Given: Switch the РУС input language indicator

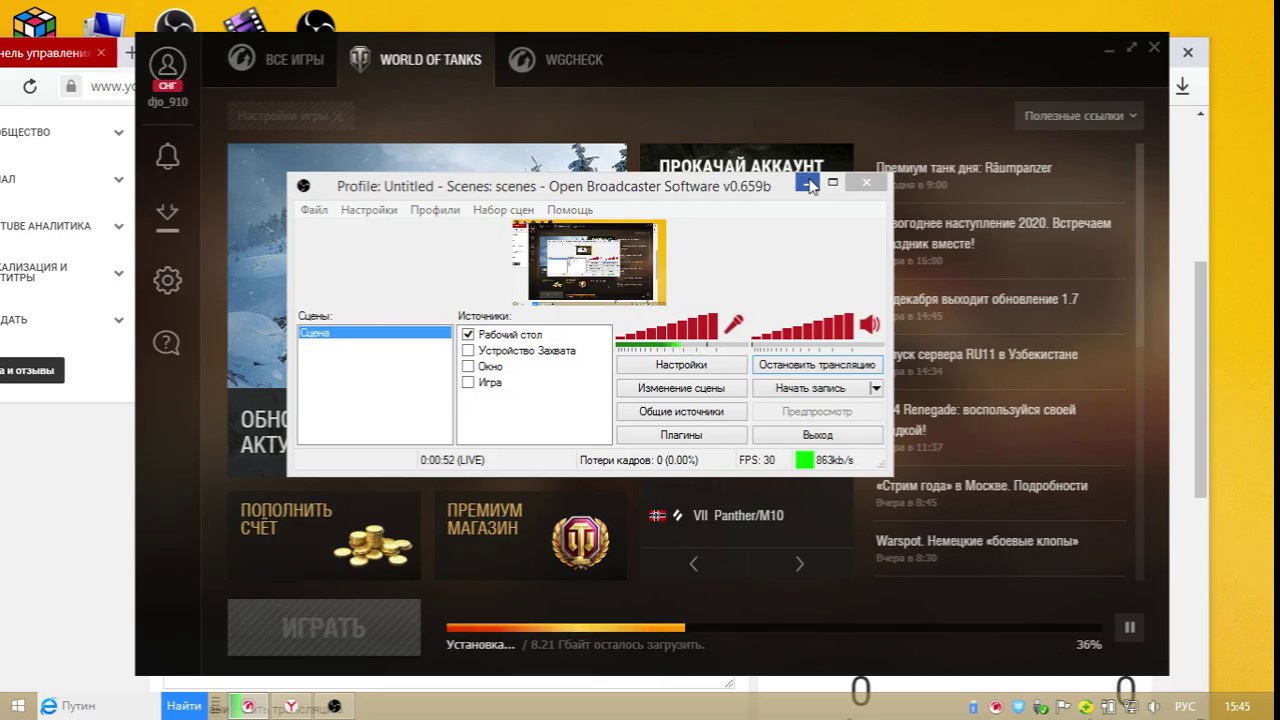Looking at the screenshot, I should tap(1185, 707).
